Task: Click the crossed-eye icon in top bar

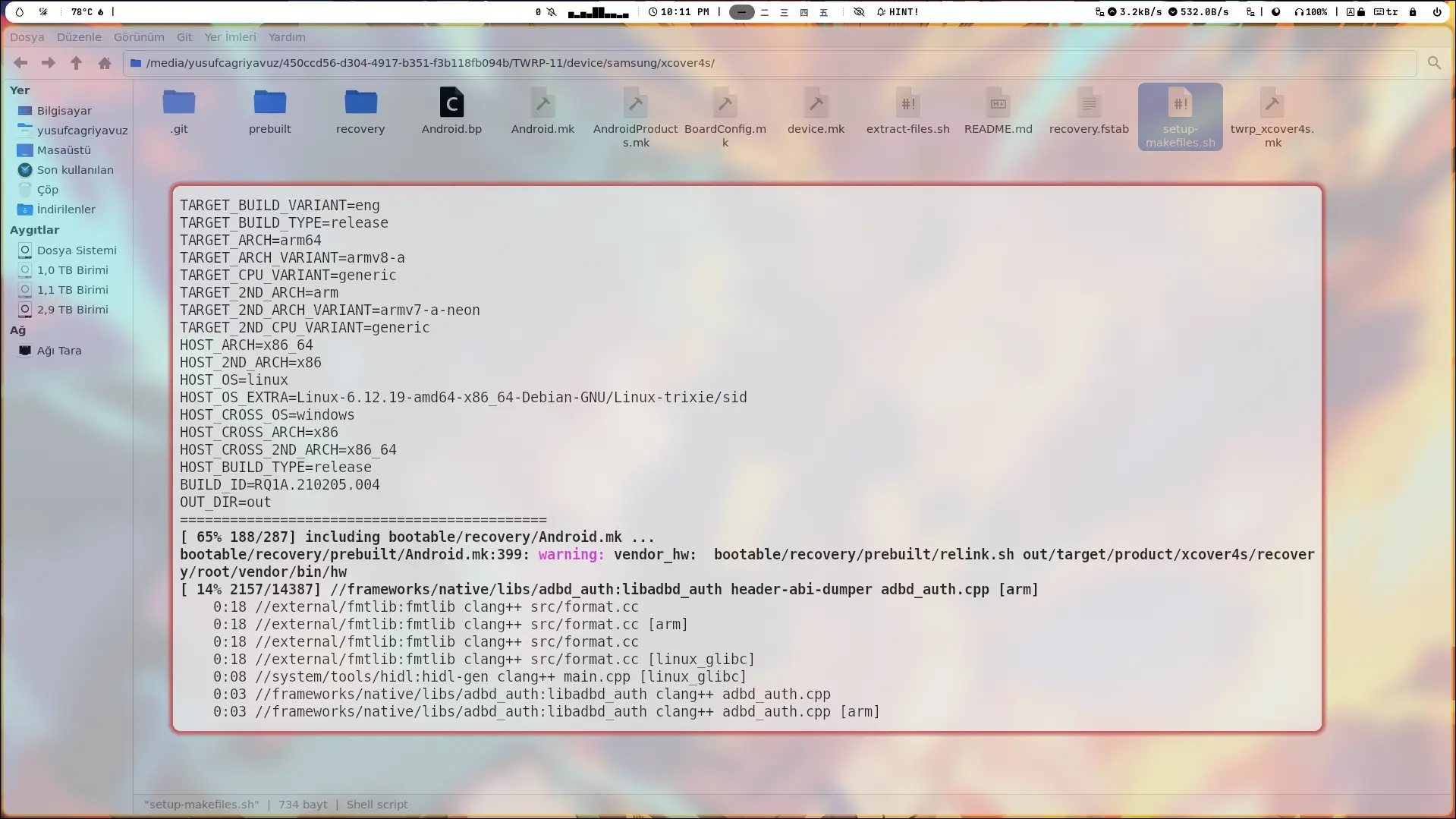Action: click(859, 12)
